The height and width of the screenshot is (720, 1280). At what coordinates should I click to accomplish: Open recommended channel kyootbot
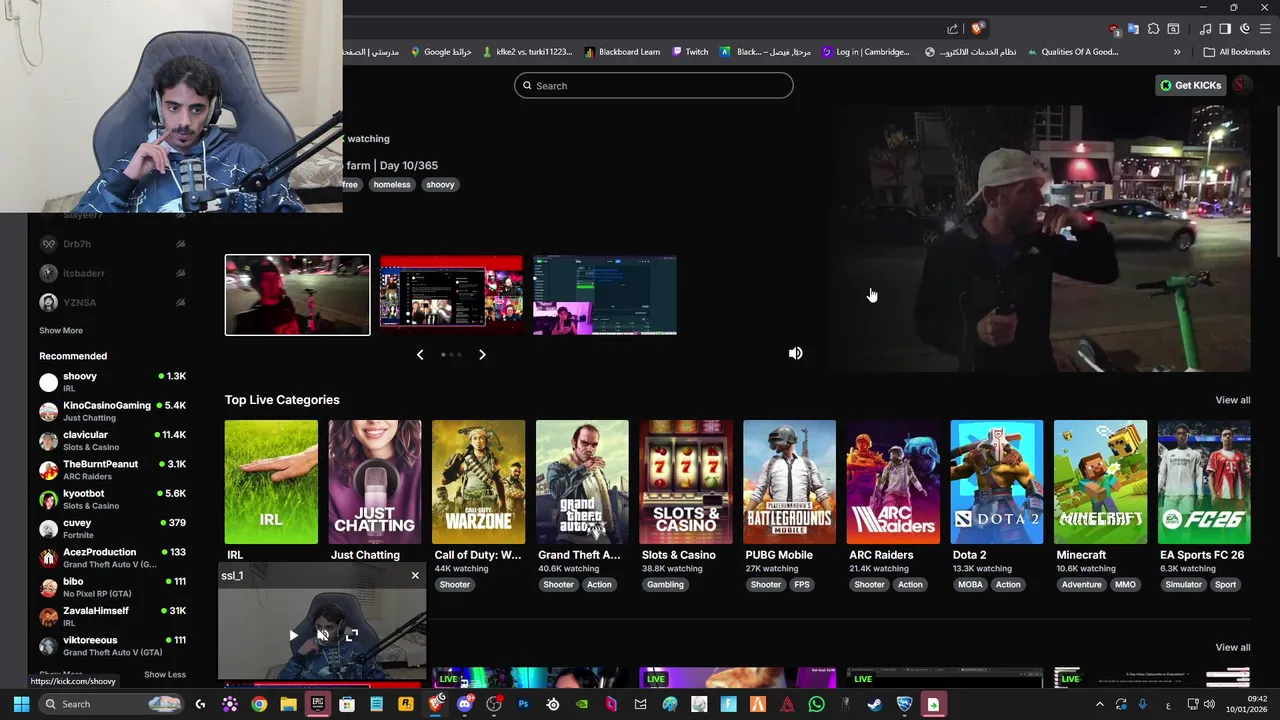tap(112, 499)
